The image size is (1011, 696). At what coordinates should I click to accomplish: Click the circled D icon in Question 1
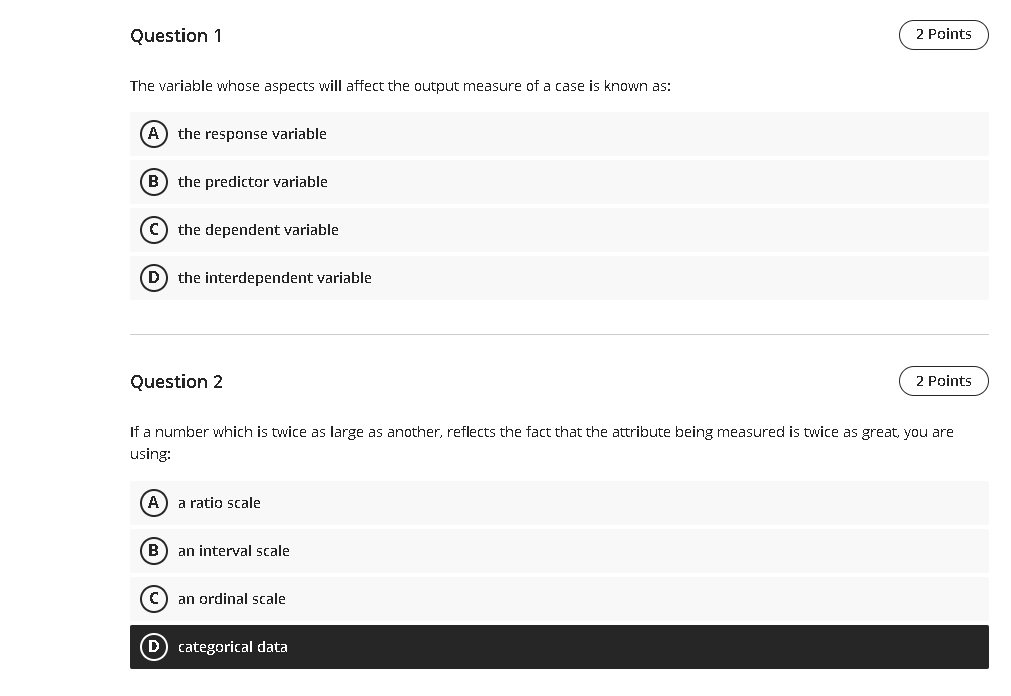click(x=153, y=277)
